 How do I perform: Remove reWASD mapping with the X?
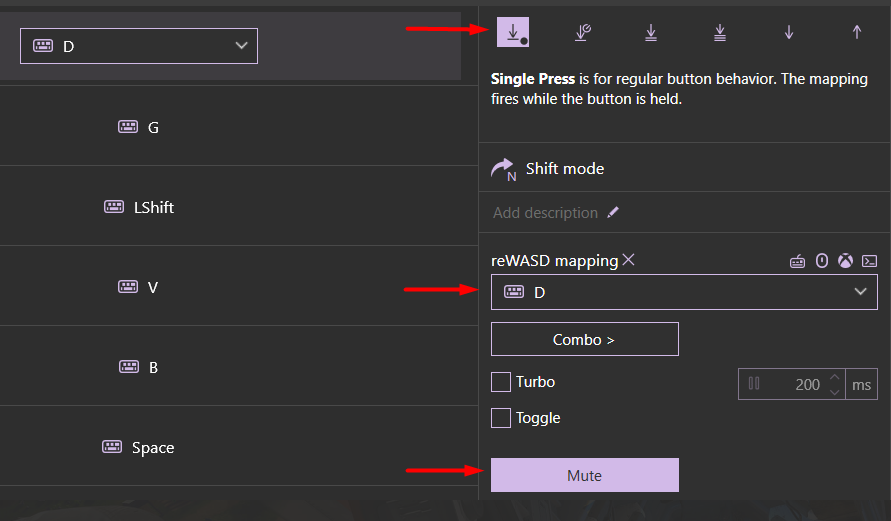tap(628, 260)
